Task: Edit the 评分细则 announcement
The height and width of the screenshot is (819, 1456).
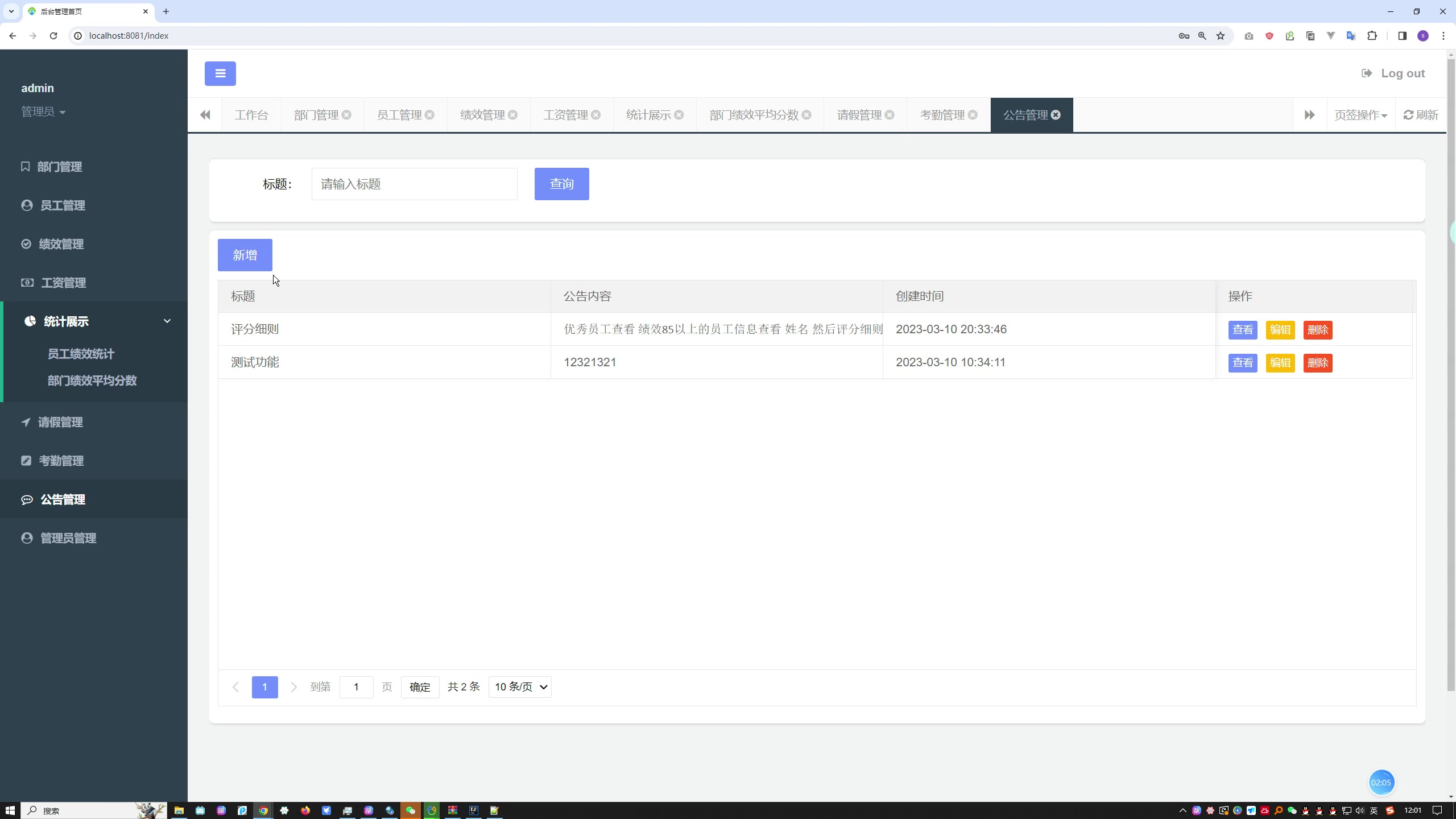Action: click(x=1280, y=330)
